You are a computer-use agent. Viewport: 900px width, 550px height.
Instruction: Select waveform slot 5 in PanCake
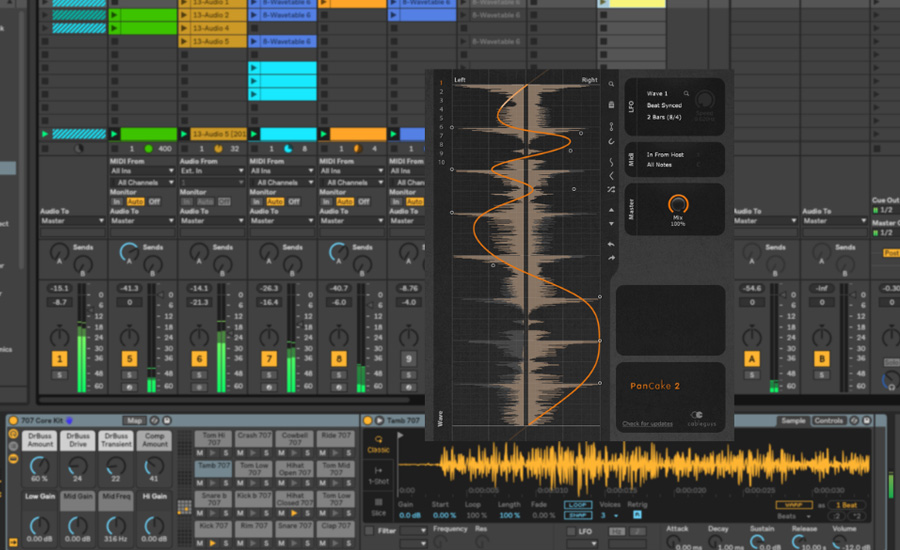[441, 118]
